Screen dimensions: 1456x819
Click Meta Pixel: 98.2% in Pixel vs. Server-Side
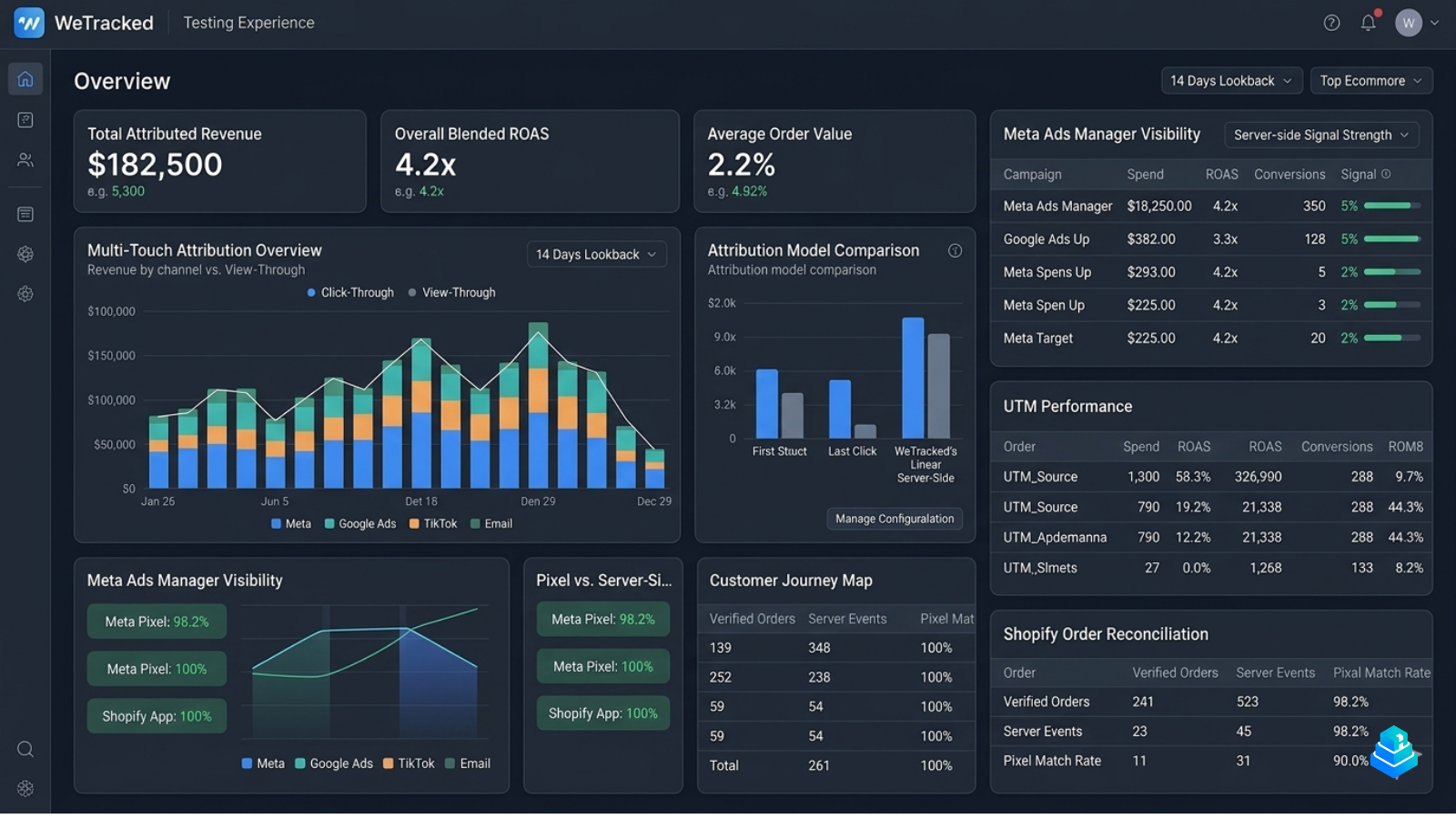tap(603, 619)
